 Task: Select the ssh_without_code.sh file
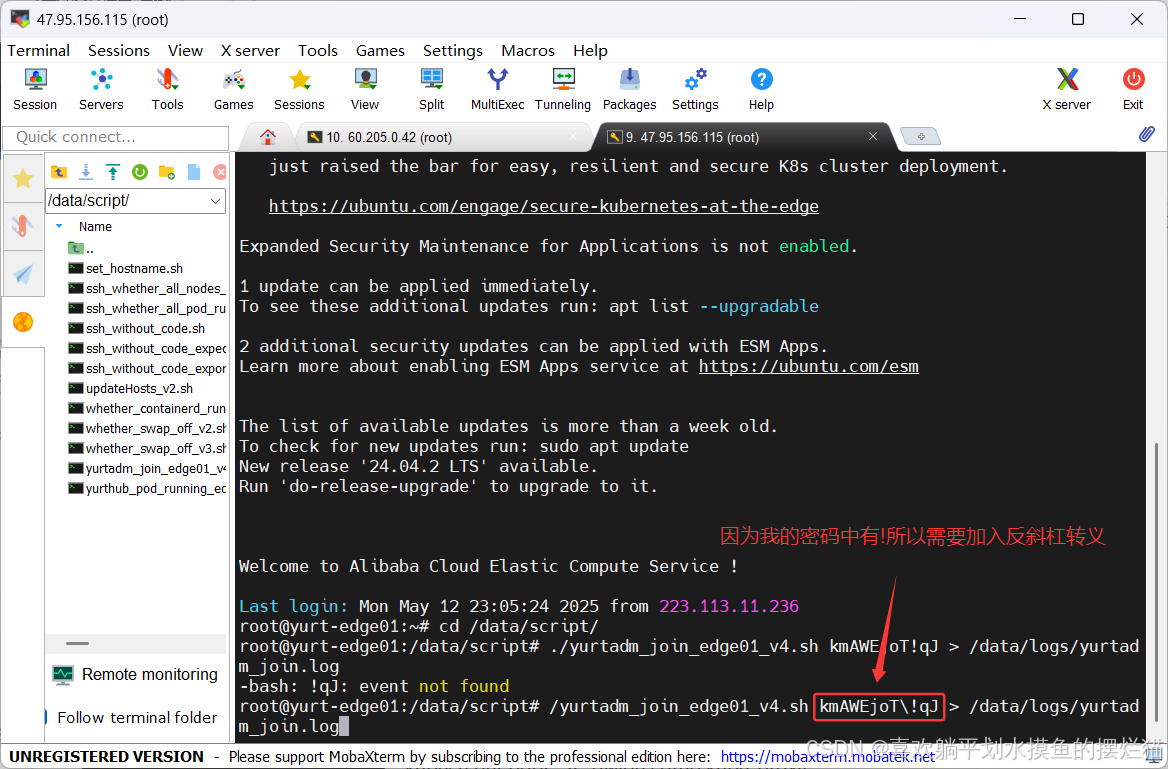coord(145,329)
